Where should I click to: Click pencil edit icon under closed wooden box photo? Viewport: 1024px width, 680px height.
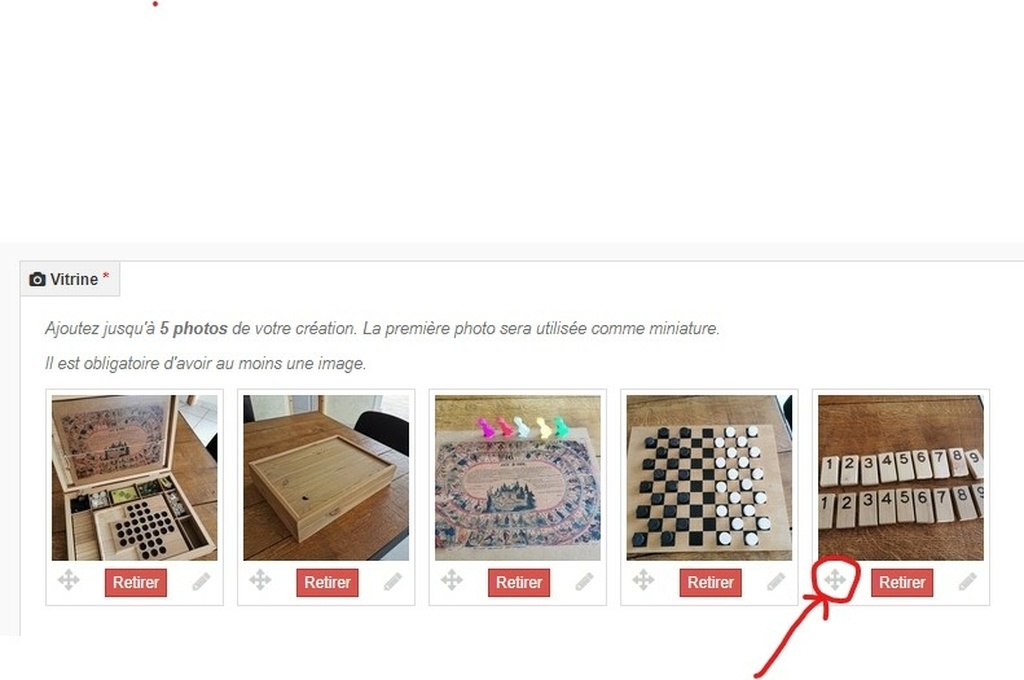[x=392, y=581]
